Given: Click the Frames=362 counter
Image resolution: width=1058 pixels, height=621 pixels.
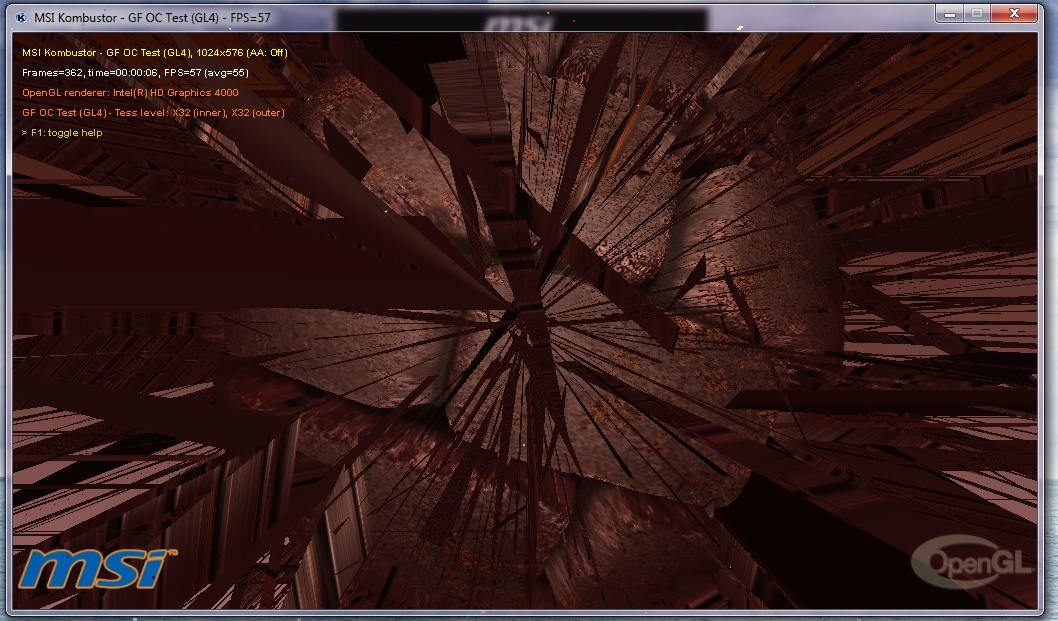Looking at the screenshot, I should tap(52, 72).
